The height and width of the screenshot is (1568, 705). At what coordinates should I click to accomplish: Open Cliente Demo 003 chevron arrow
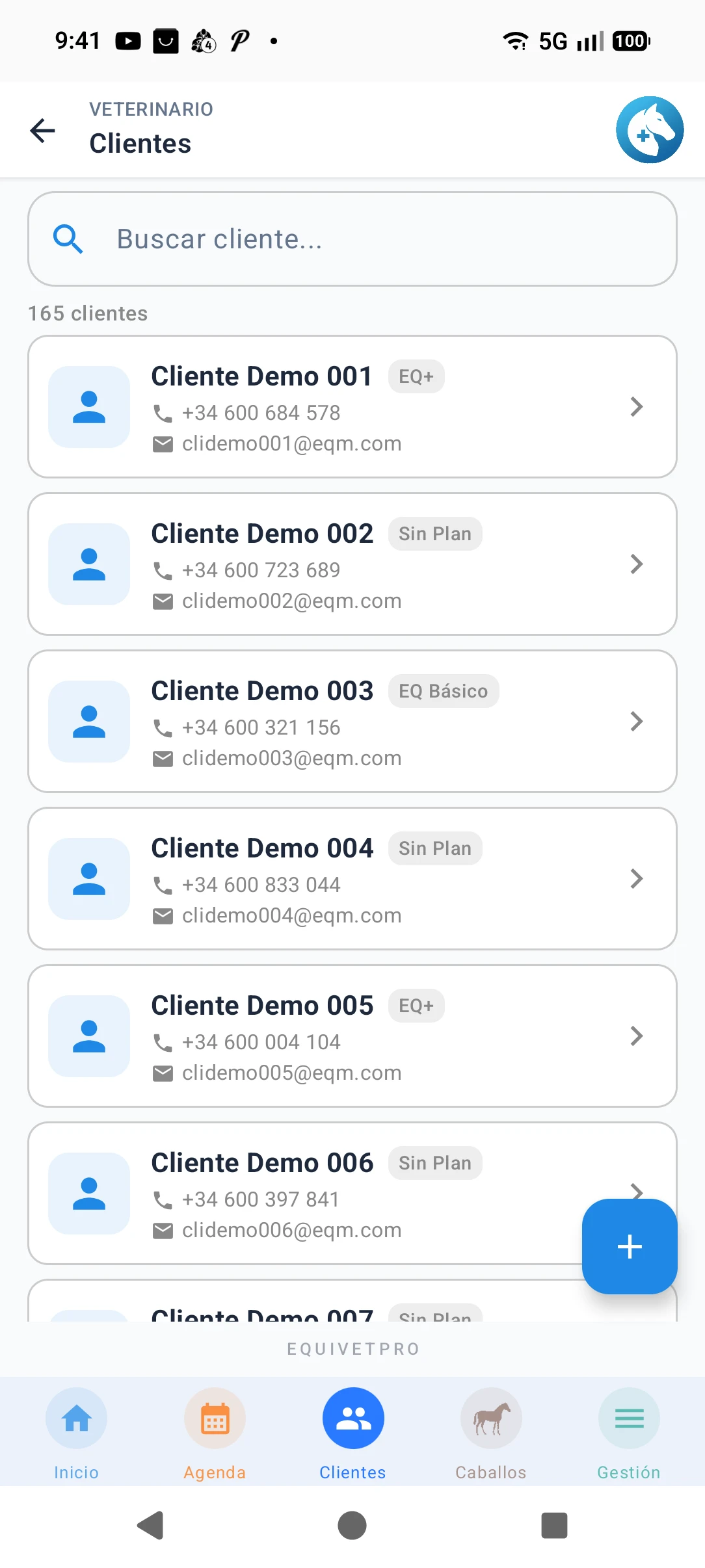(x=636, y=722)
